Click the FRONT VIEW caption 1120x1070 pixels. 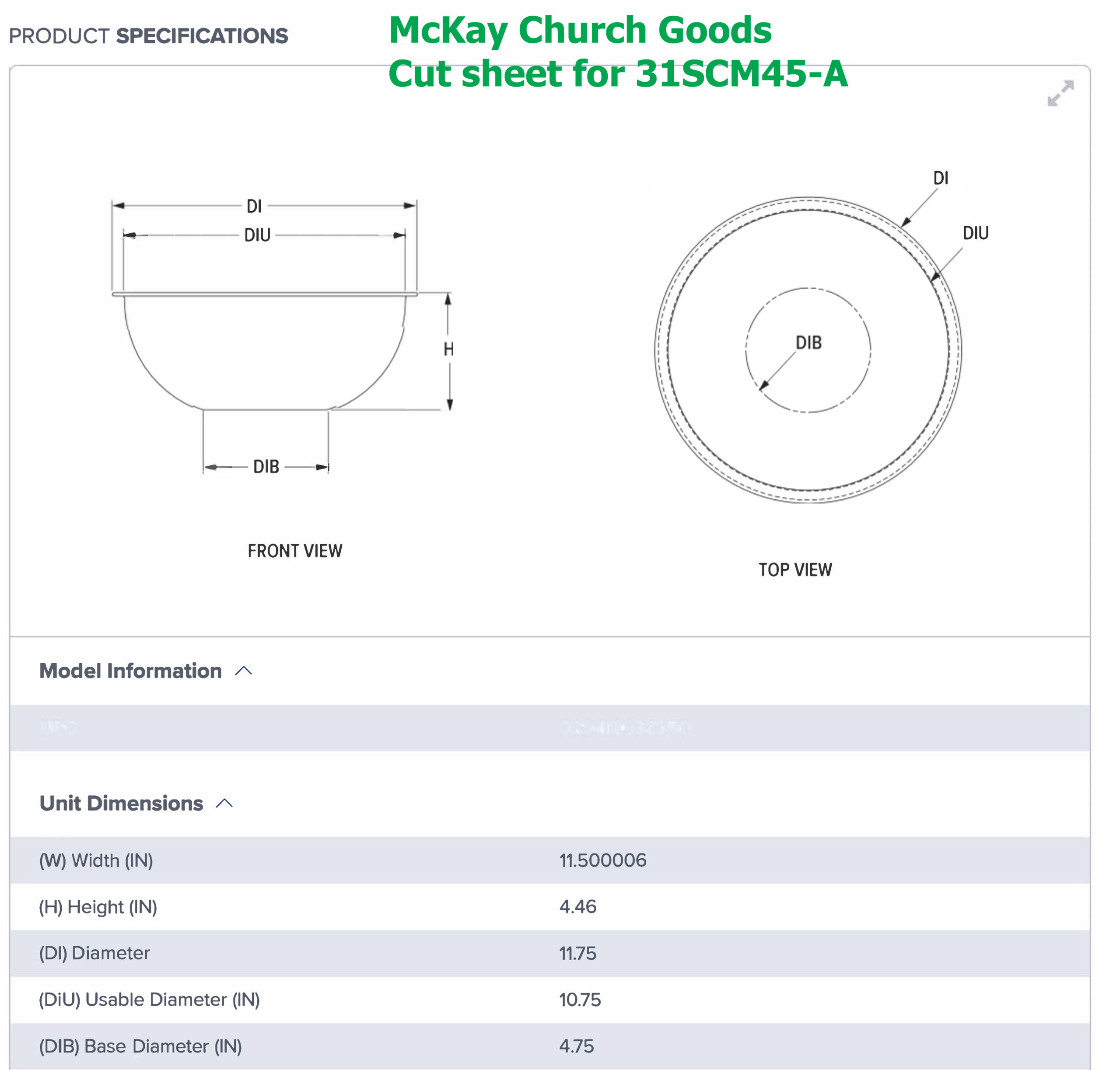click(x=294, y=551)
